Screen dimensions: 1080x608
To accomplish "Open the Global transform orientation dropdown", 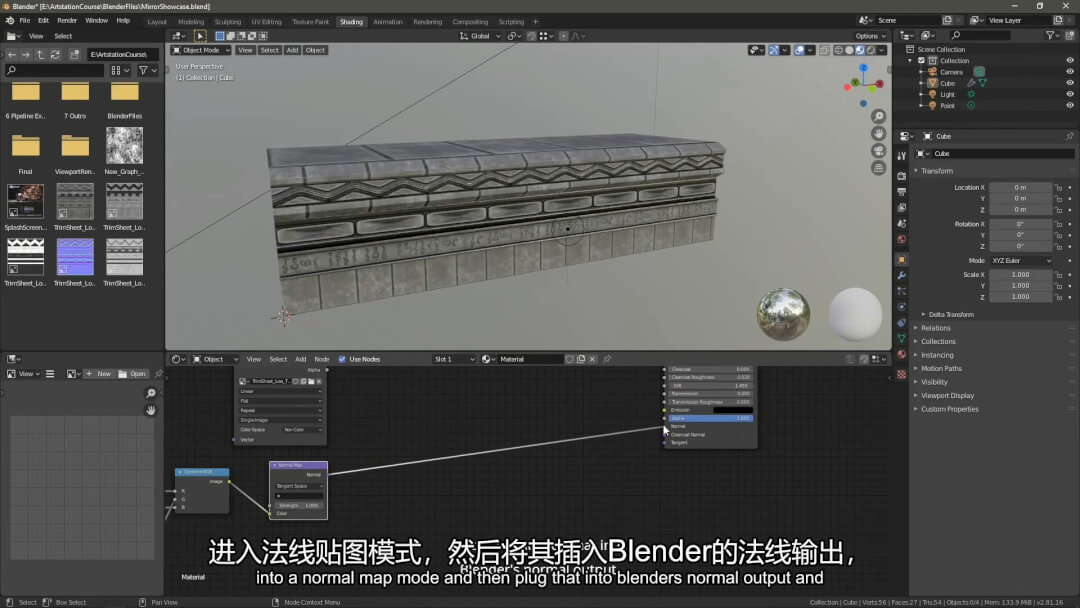I will click(x=480, y=36).
